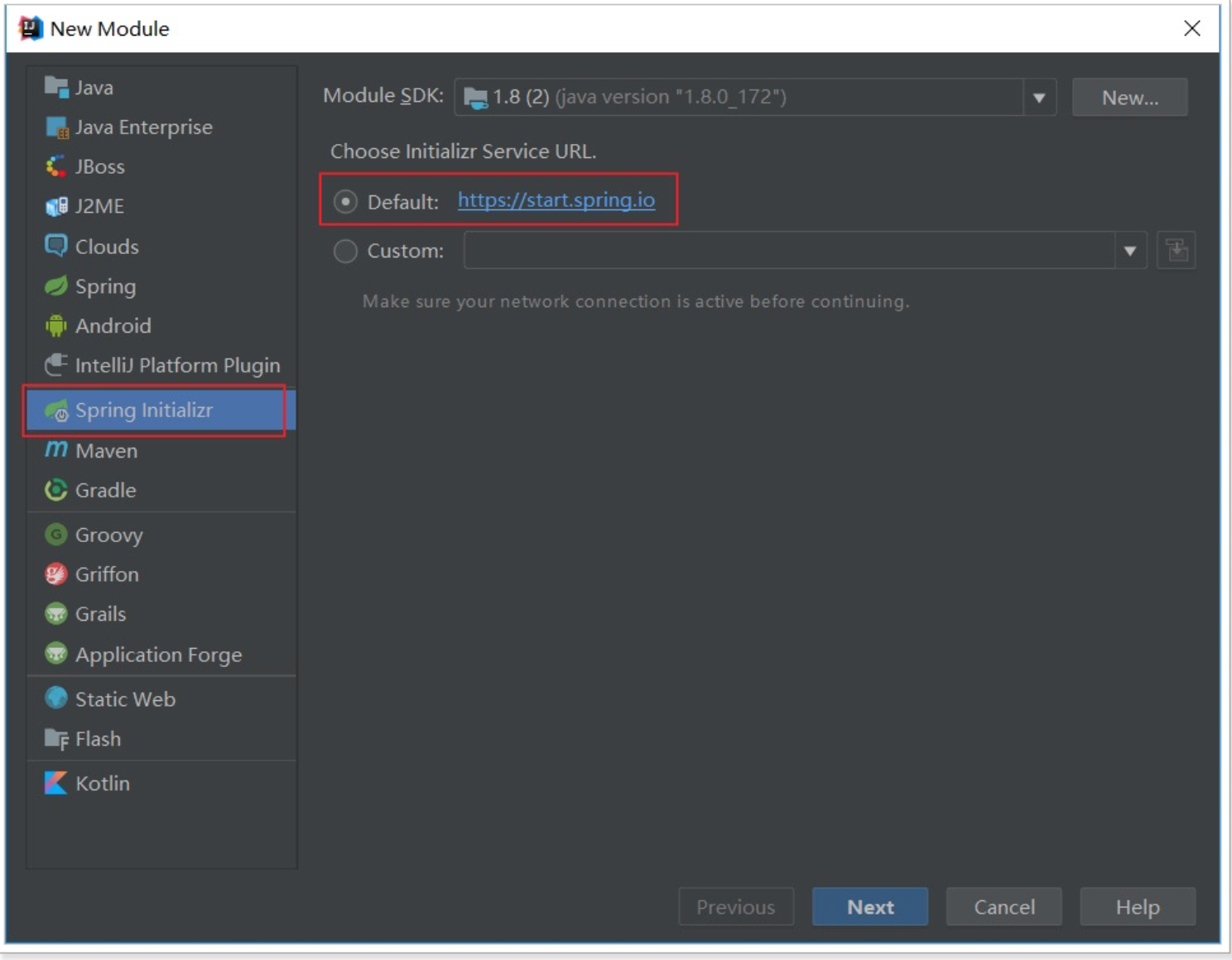Pick the Gradle module type
This screenshot has width=1232, height=960.
click(161, 490)
